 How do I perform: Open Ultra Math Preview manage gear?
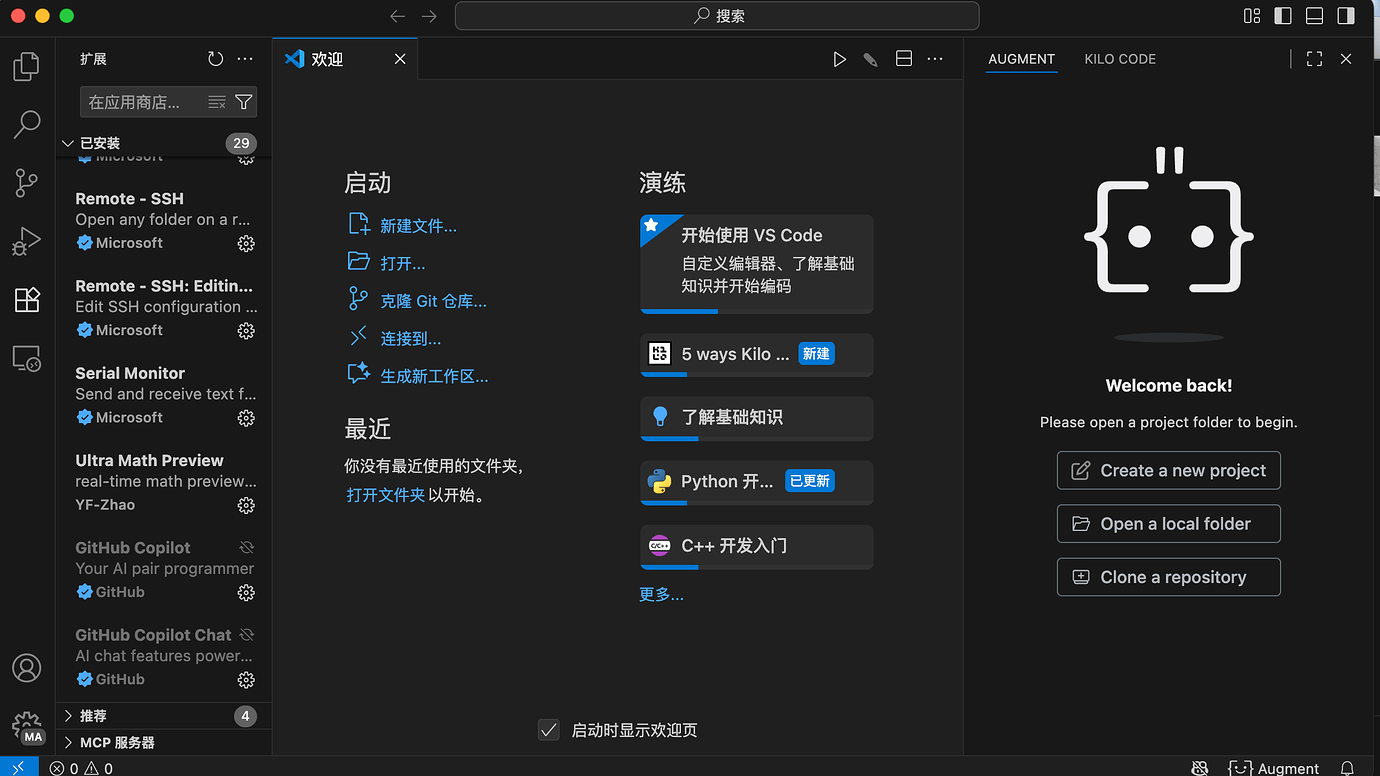pyautogui.click(x=246, y=506)
